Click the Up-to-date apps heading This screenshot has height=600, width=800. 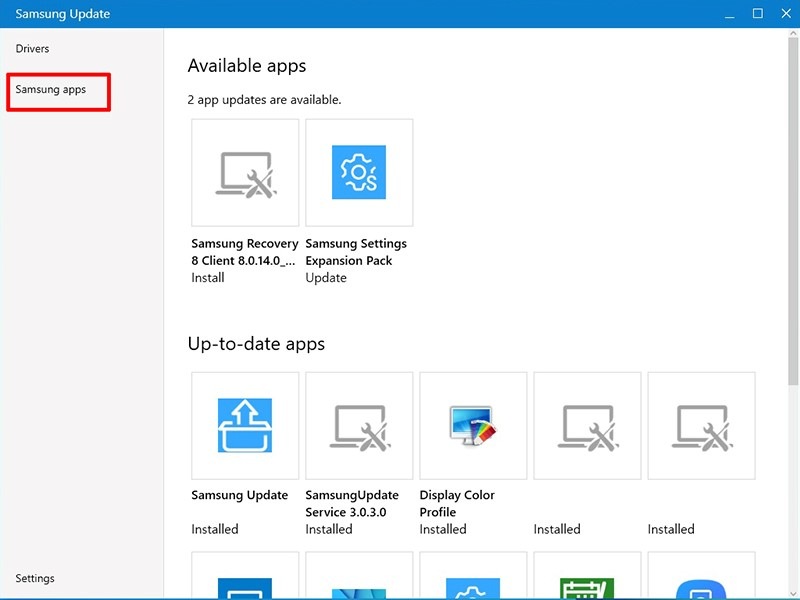(256, 343)
